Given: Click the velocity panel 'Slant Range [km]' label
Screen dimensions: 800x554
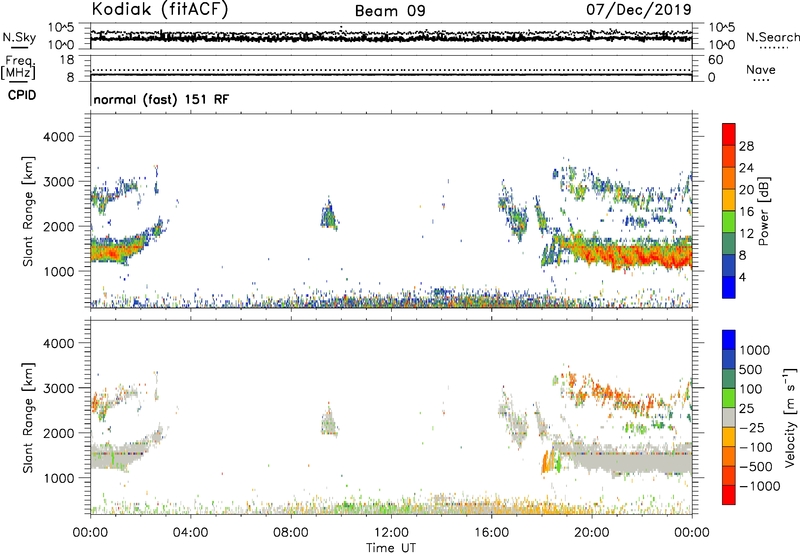Looking at the screenshot, I should point(28,418).
